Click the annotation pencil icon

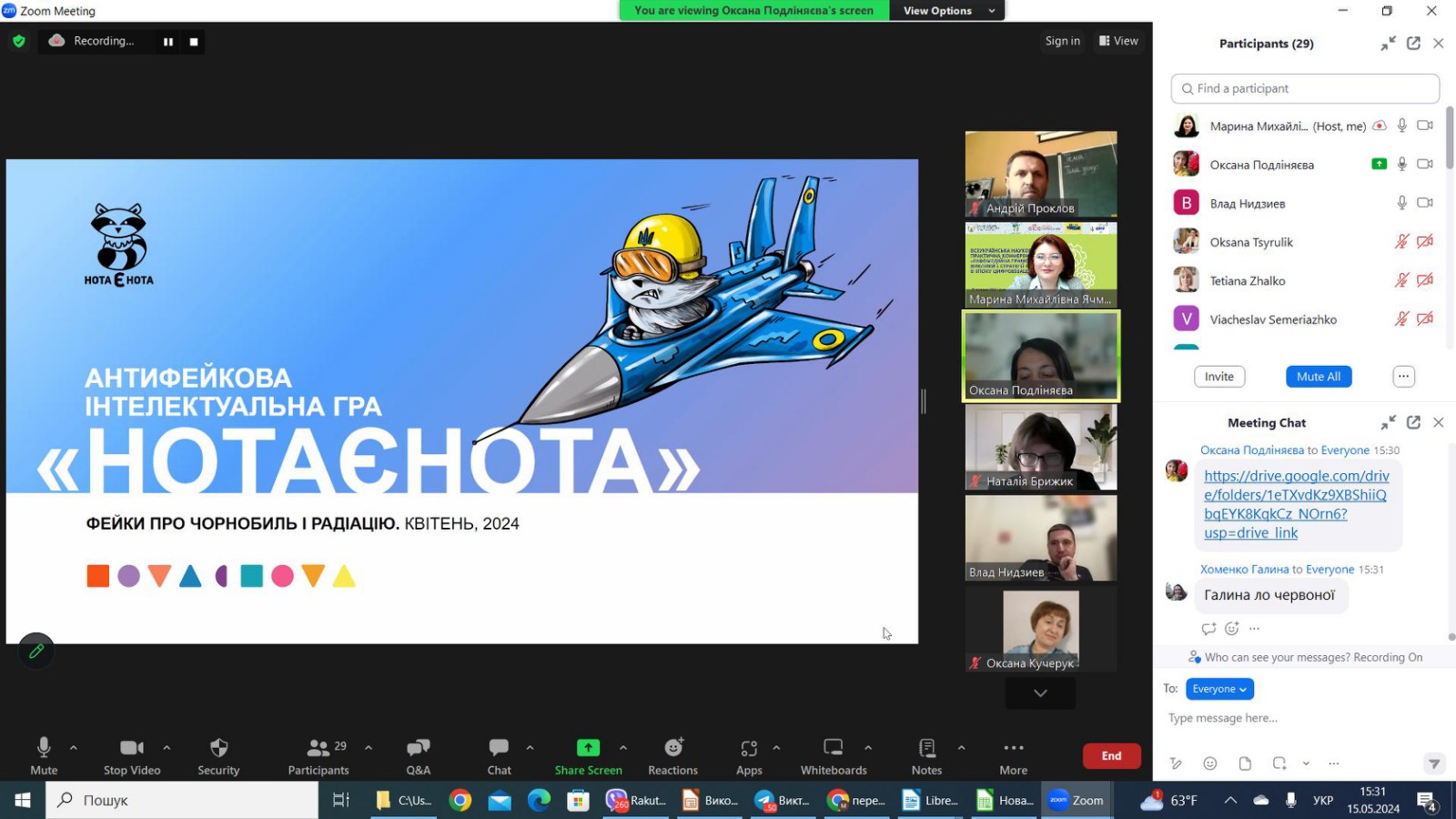pos(36,651)
